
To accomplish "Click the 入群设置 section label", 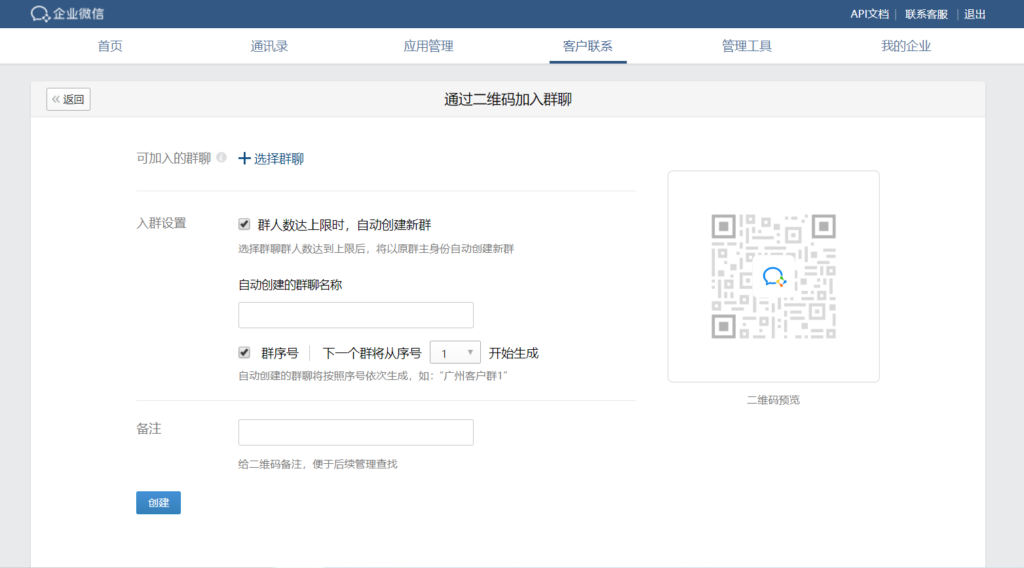I will point(161,223).
